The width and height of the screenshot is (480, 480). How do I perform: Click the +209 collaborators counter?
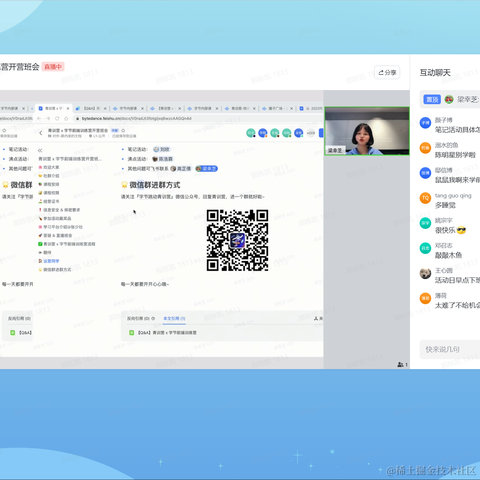311,133
